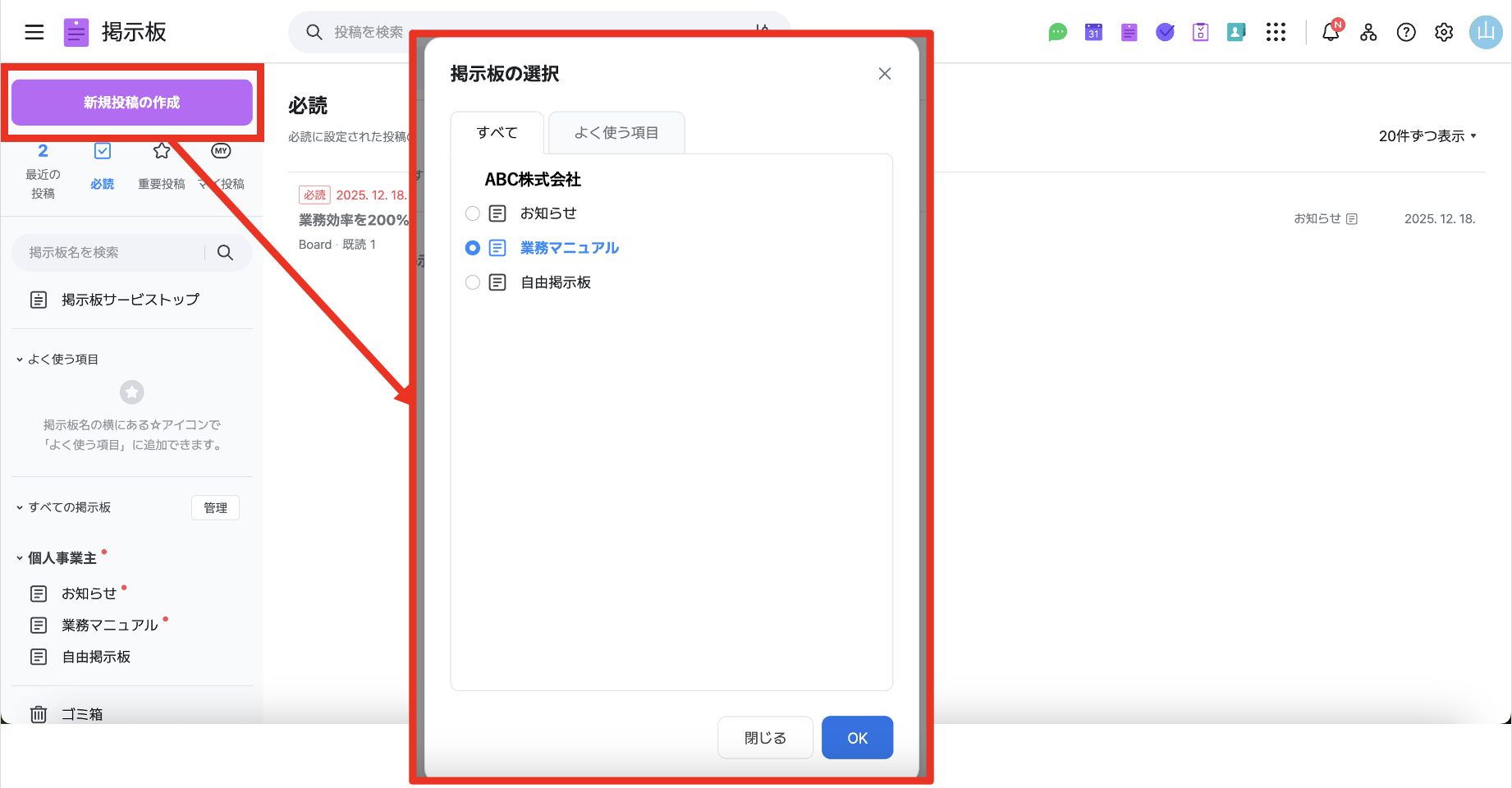Switch to the よく使う項目 tab
The image size is (1512, 788).
[616, 132]
